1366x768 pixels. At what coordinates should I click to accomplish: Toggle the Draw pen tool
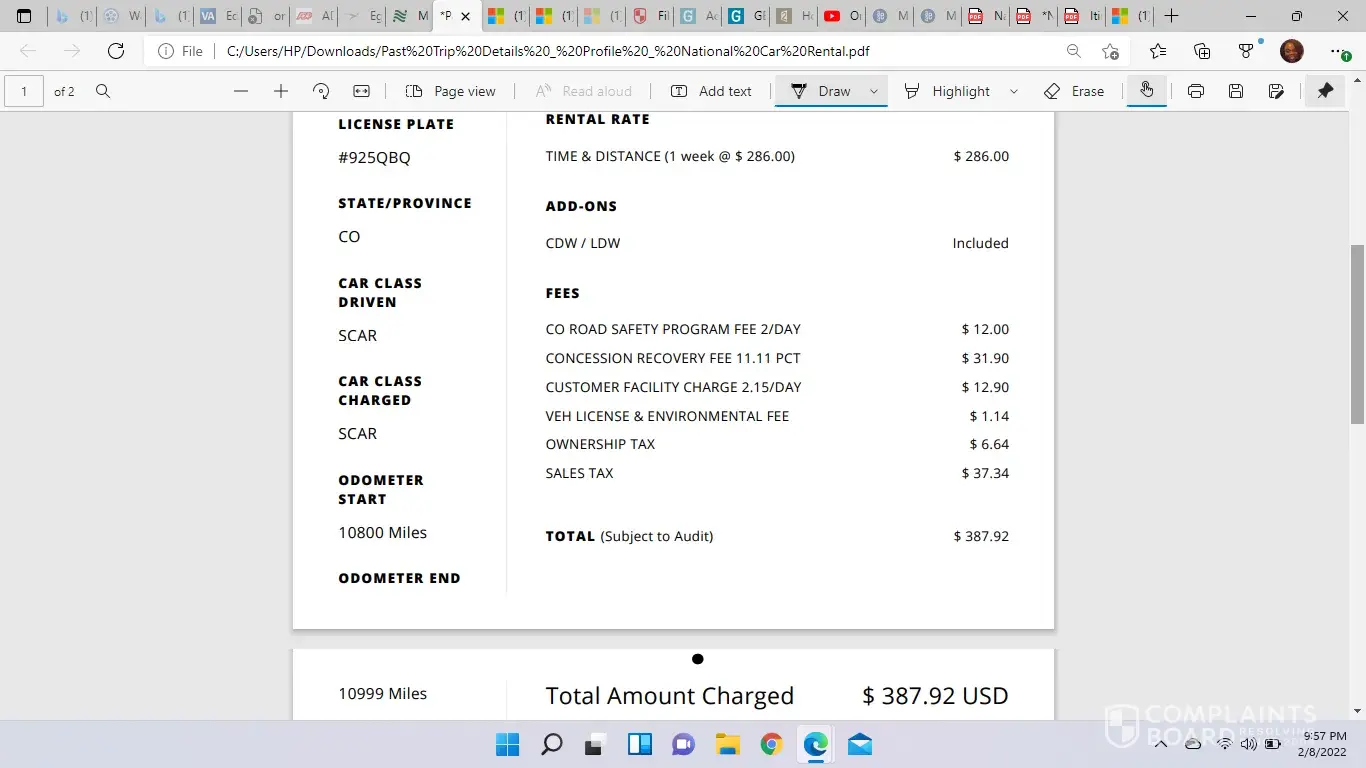coord(821,91)
